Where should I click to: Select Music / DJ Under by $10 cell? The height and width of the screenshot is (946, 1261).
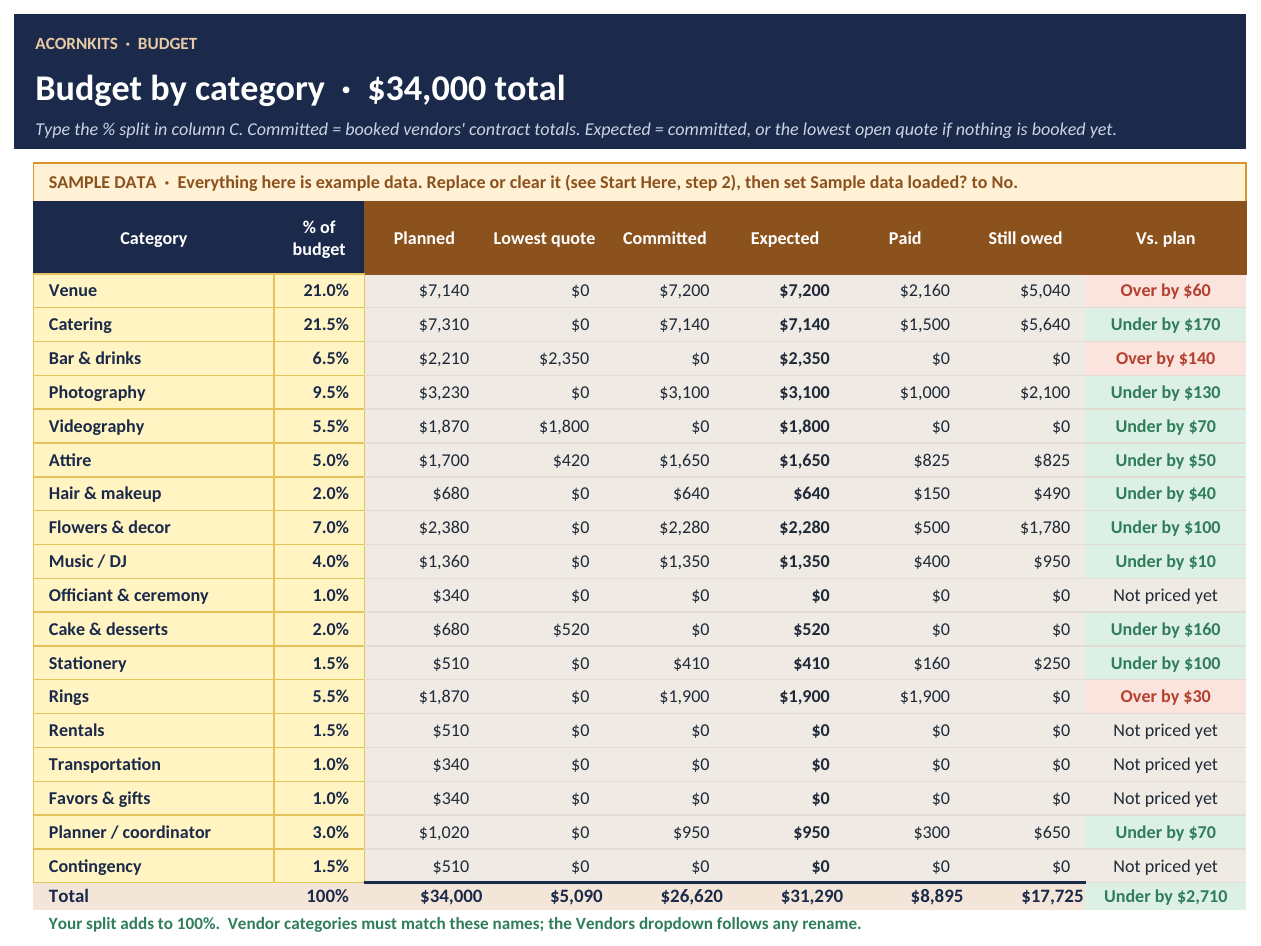1166,561
